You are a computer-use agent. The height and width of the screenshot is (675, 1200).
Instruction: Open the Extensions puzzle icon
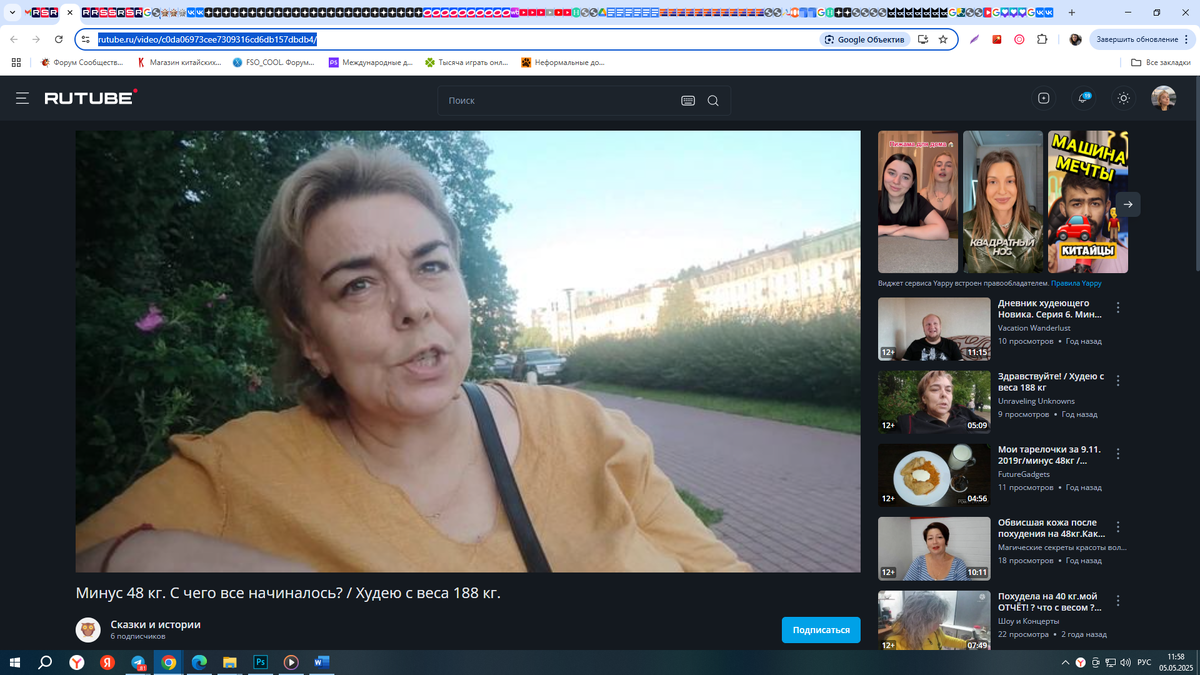(1042, 39)
